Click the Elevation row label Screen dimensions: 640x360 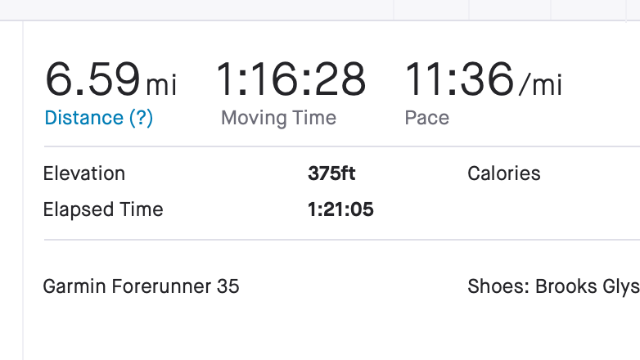point(84,173)
